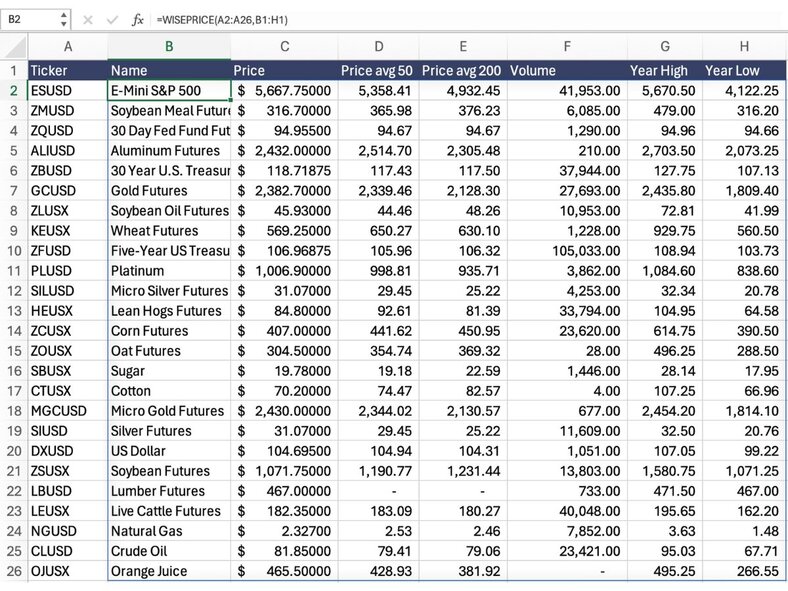The width and height of the screenshot is (788, 591).
Task: Select column F header
Action: pos(566,46)
